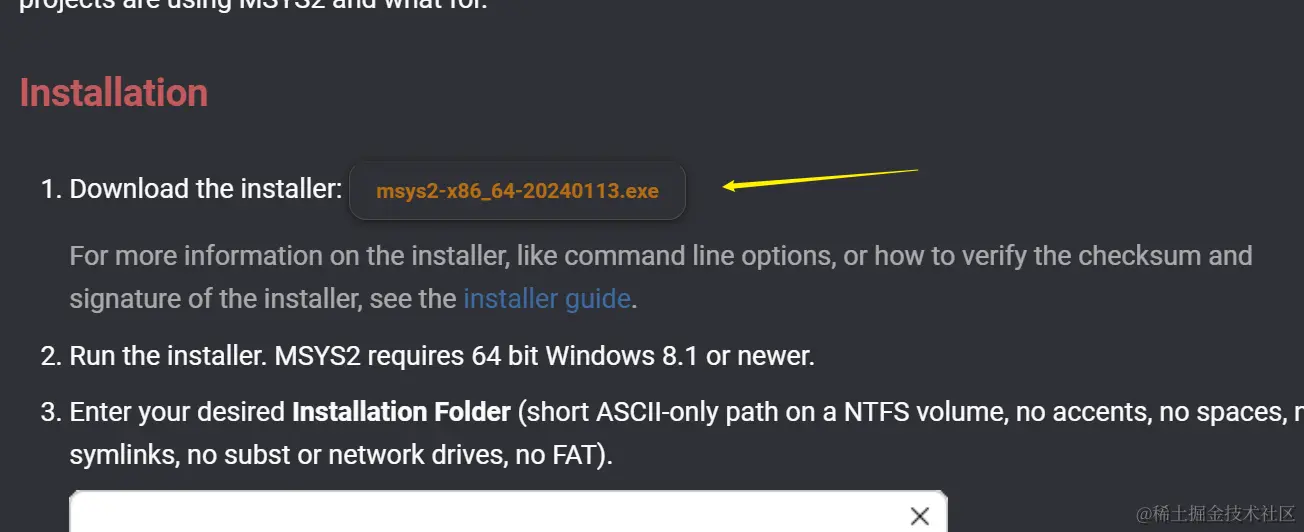
Task: Open the installer guide link
Action: coord(546,298)
